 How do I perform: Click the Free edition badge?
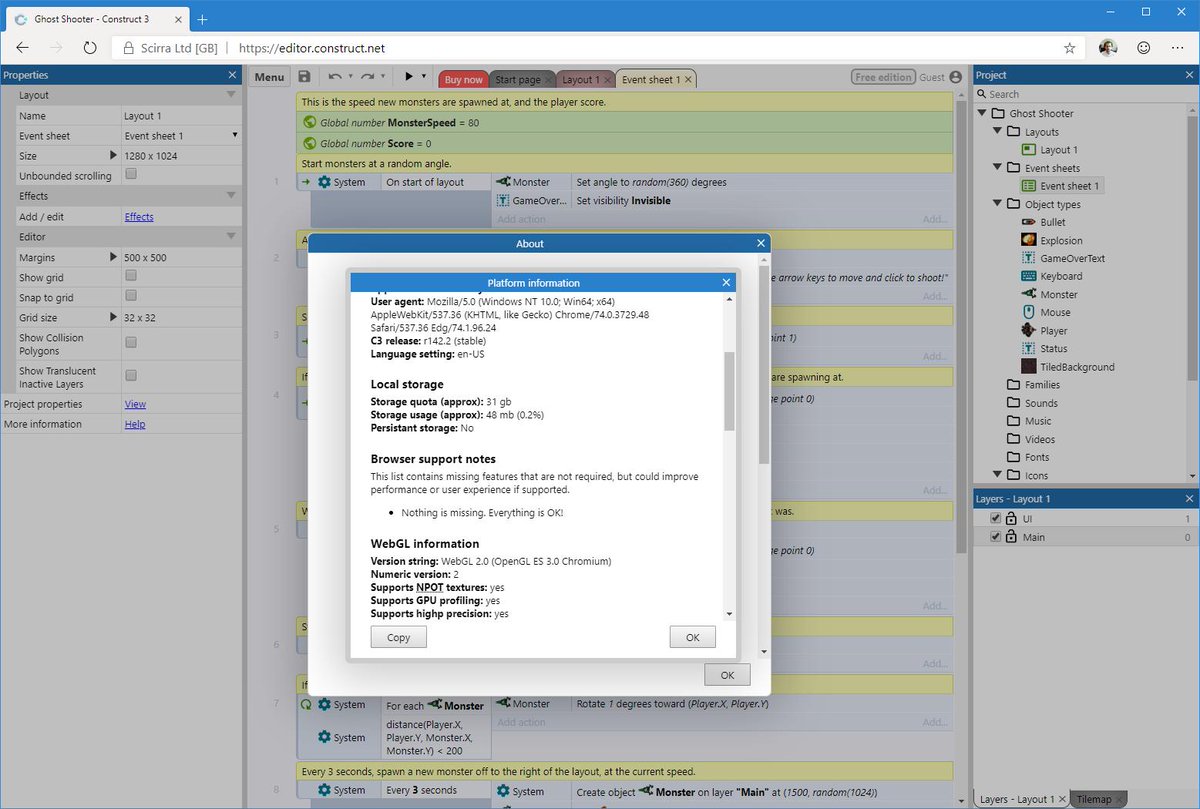click(884, 77)
